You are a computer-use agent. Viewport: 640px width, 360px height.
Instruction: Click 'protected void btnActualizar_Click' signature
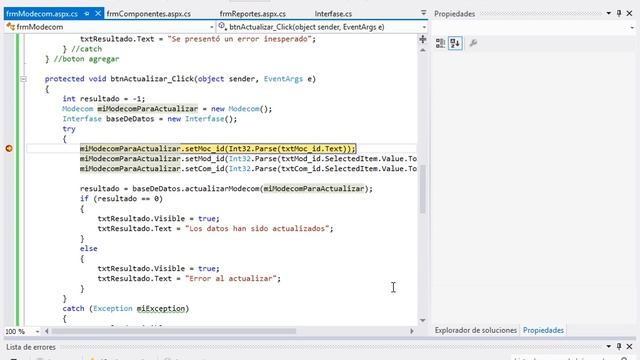(x=180, y=79)
